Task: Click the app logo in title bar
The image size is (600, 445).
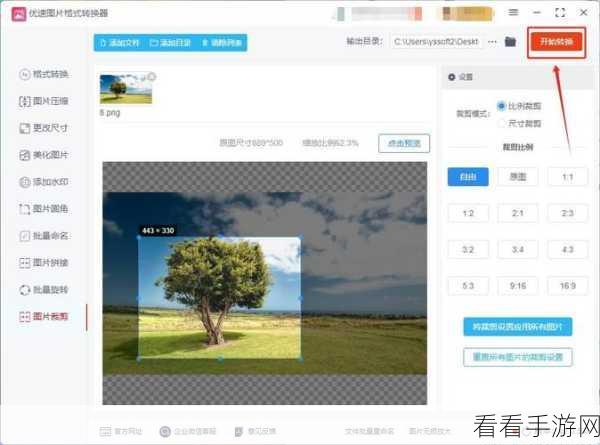Action: (18, 13)
